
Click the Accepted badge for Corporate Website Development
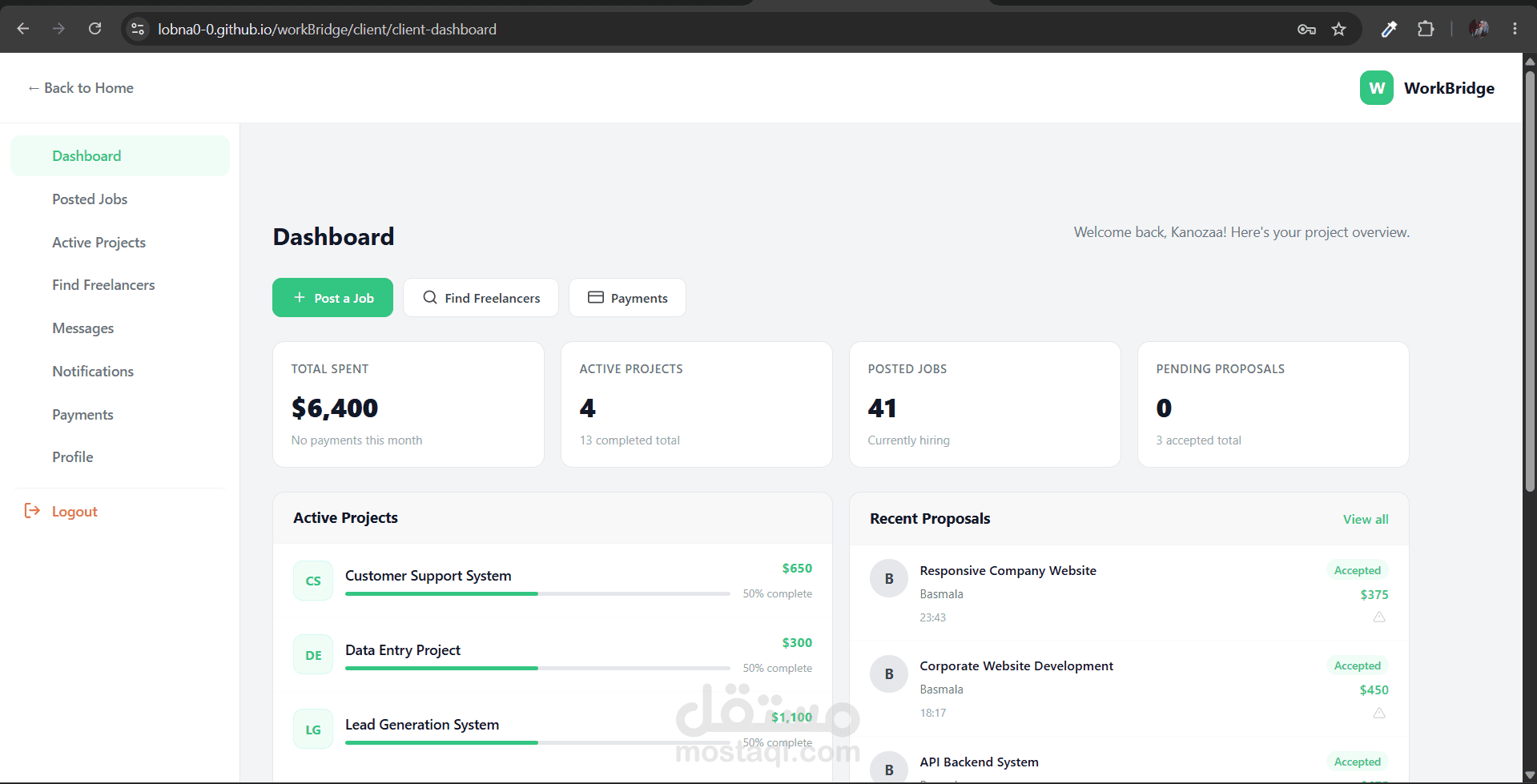pyautogui.click(x=1358, y=665)
